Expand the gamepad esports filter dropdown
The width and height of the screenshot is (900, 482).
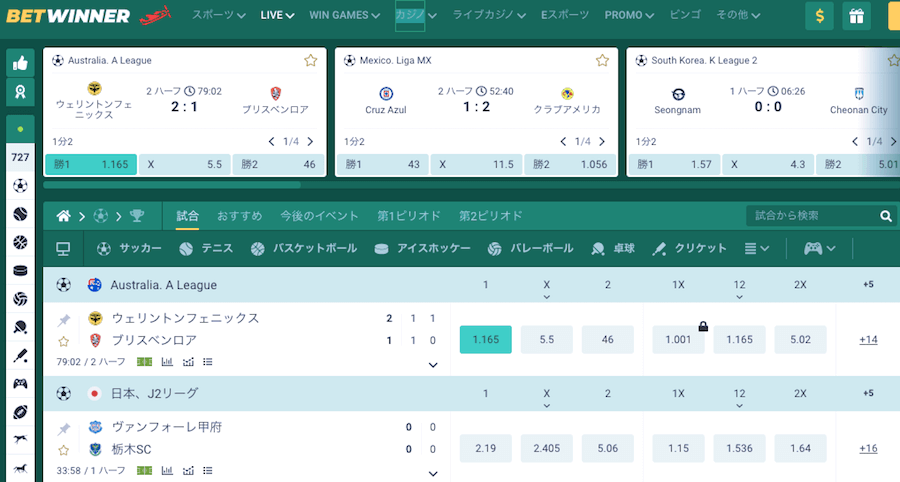click(x=819, y=248)
